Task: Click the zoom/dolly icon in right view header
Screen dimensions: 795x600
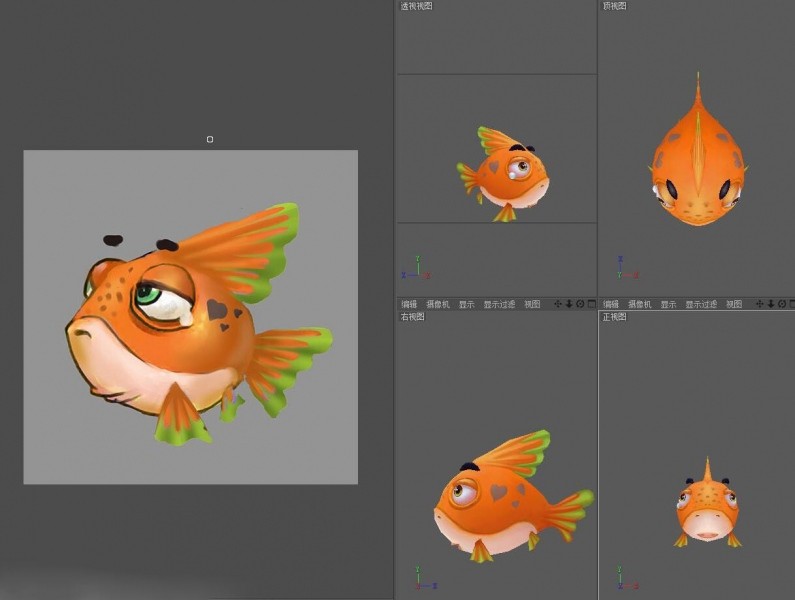Action: (569, 304)
